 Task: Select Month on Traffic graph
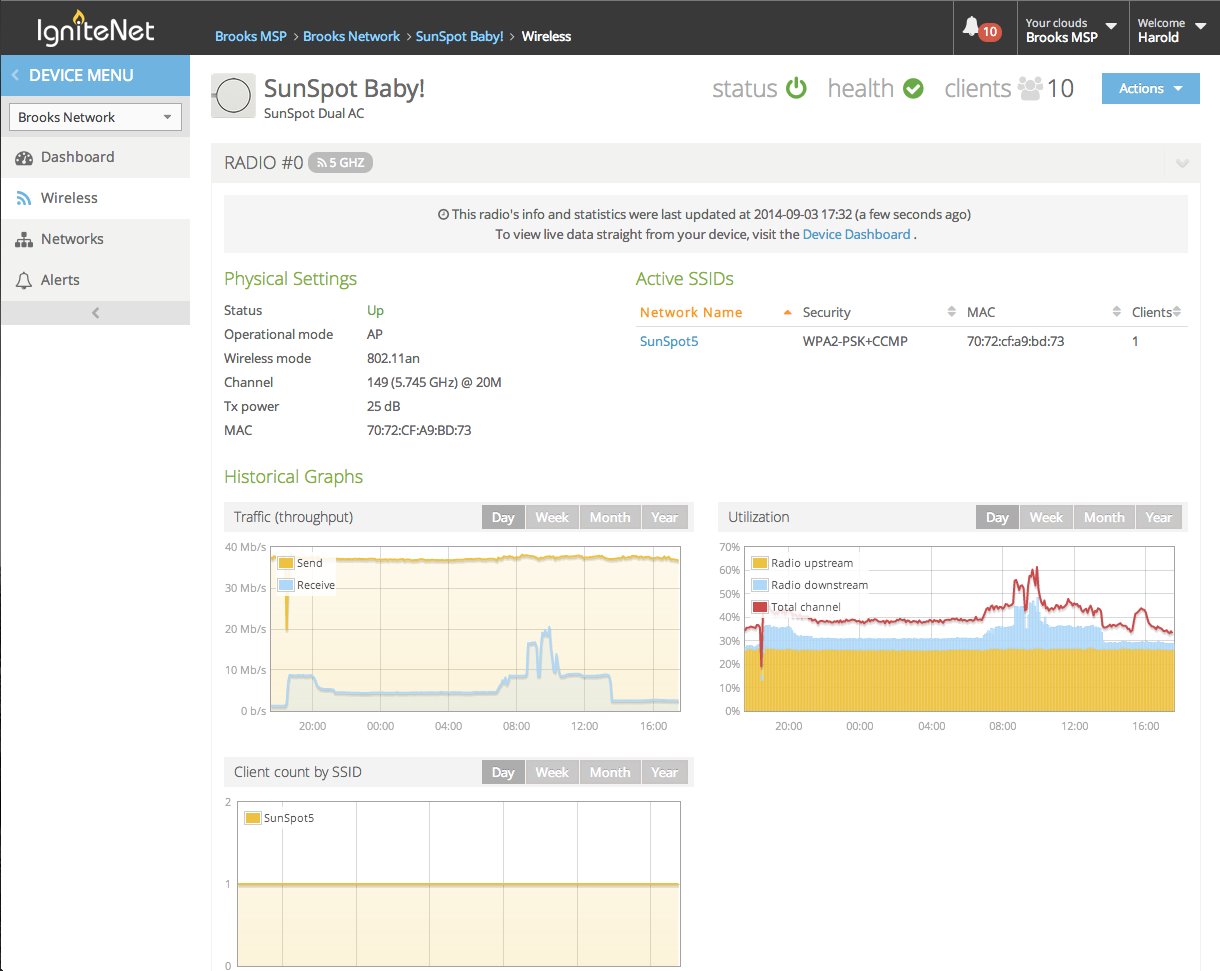pyautogui.click(x=610, y=517)
